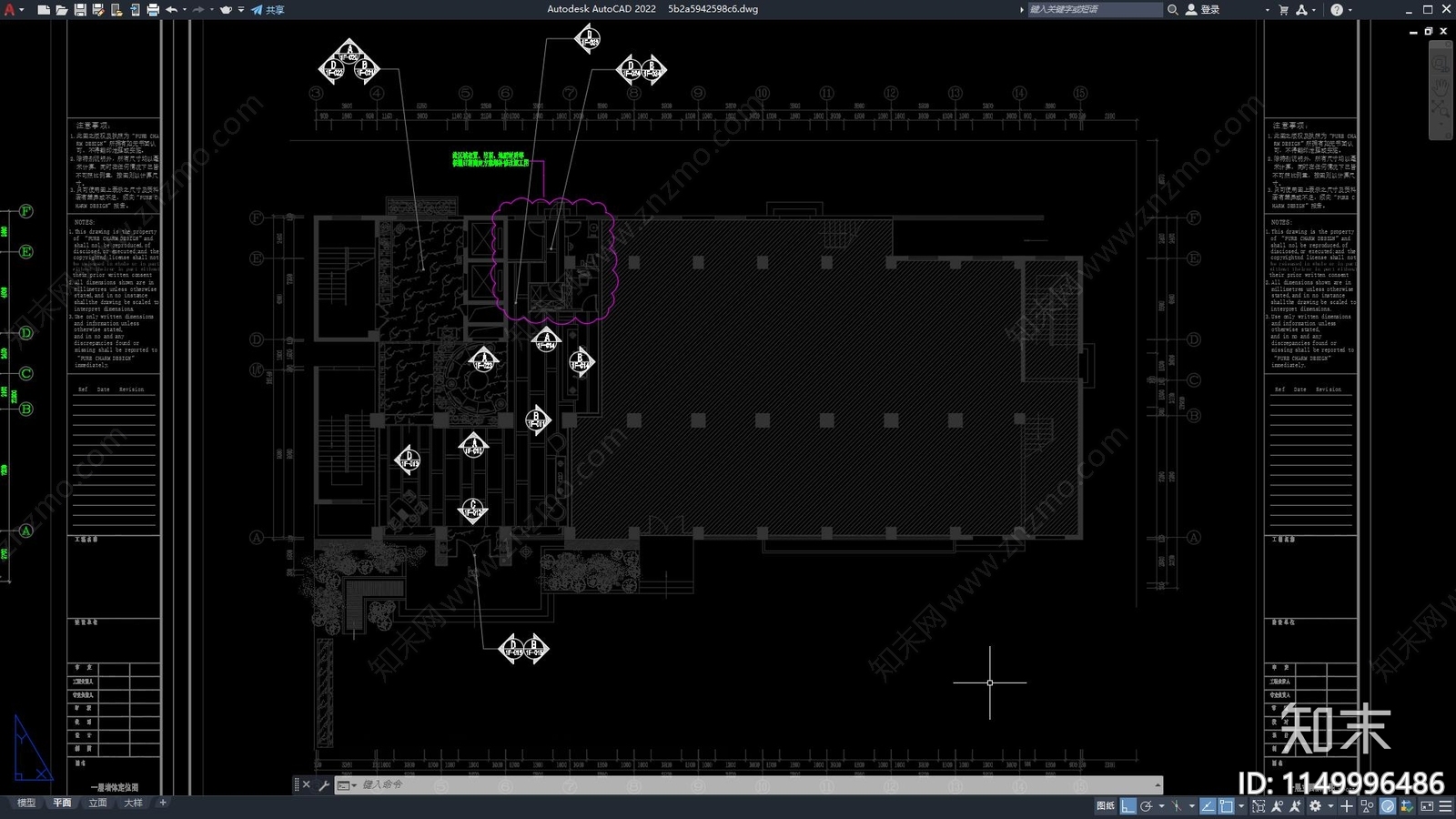Toggle object snap tracking in status bar
1456x819 pixels.
point(1208,806)
